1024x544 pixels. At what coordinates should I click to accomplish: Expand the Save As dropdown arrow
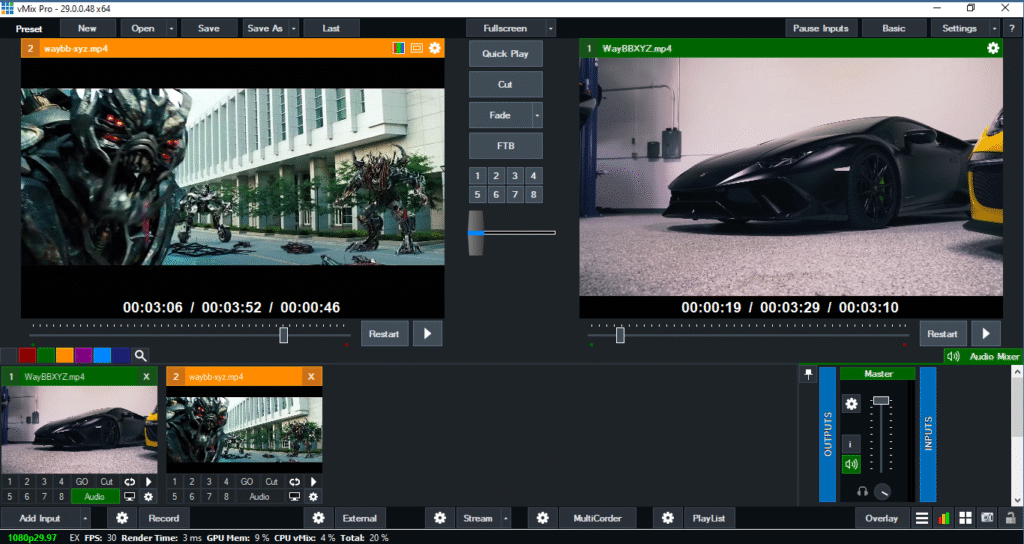coord(294,28)
